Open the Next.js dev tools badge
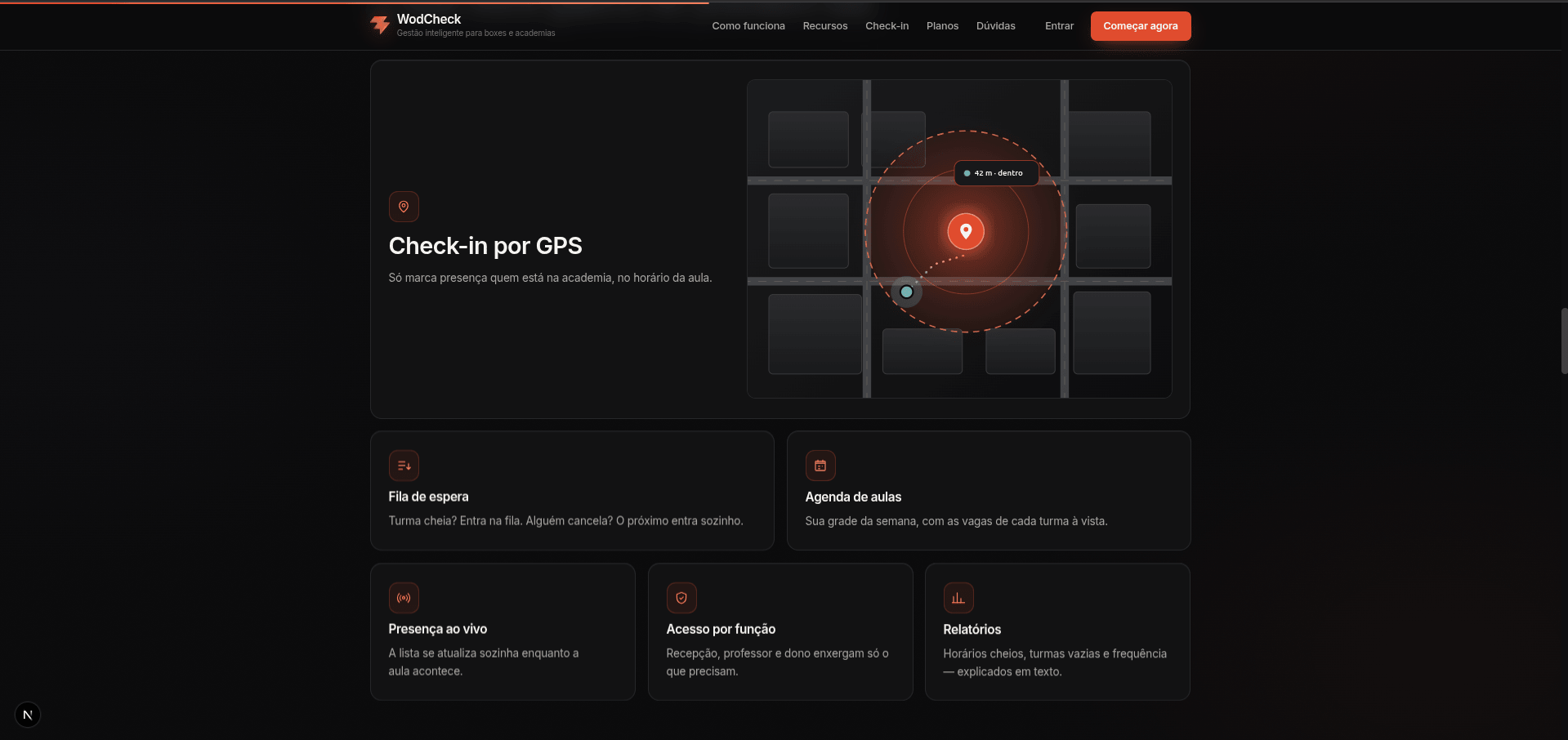The height and width of the screenshot is (740, 1568). (x=28, y=715)
